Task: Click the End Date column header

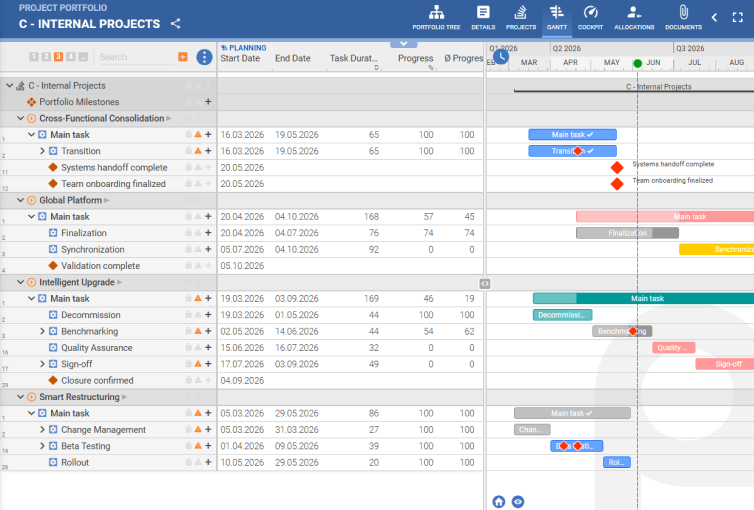Action: point(293,58)
